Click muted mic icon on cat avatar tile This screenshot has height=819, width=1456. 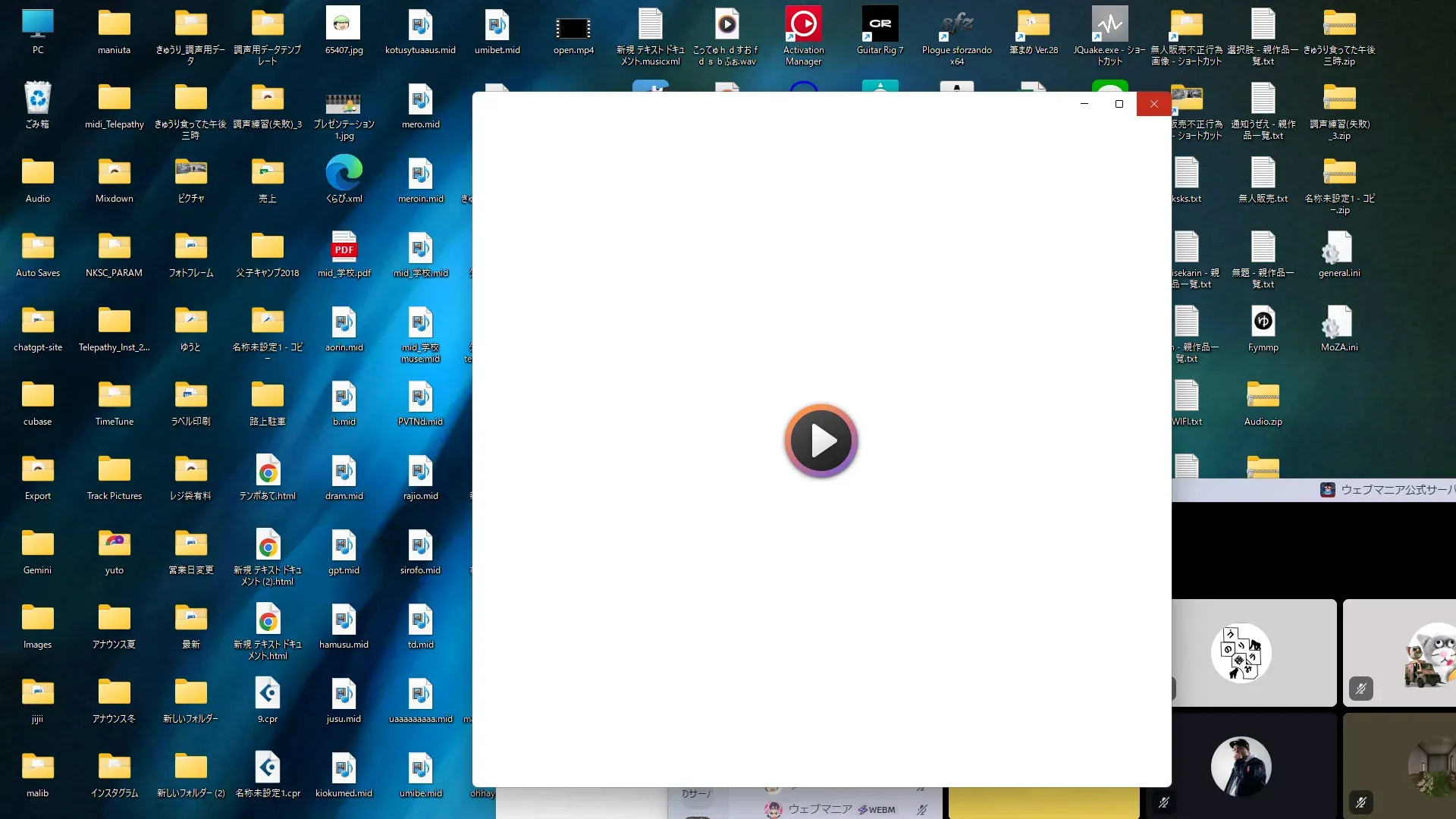coord(1361,689)
